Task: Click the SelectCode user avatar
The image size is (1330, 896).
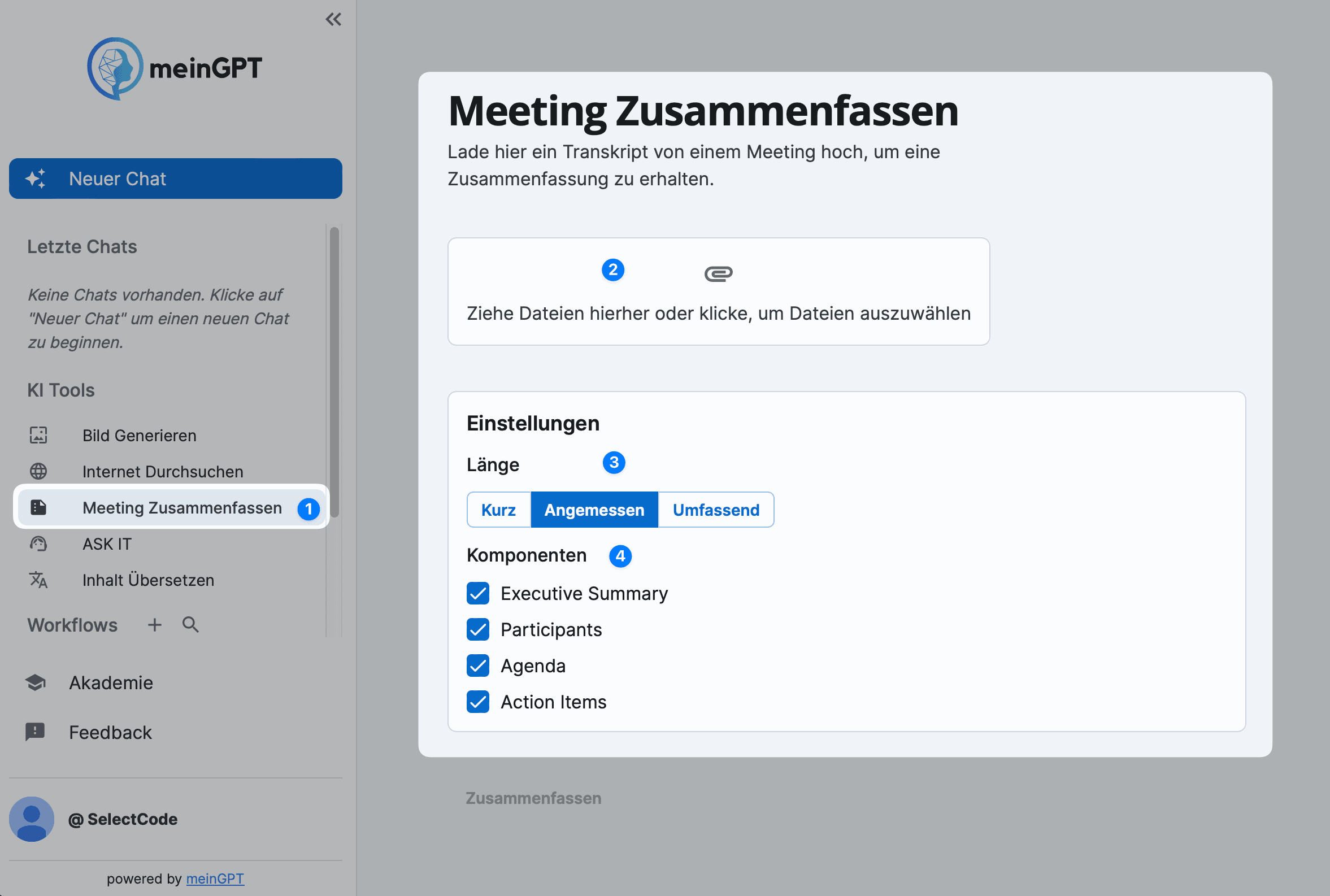Action: [32, 819]
